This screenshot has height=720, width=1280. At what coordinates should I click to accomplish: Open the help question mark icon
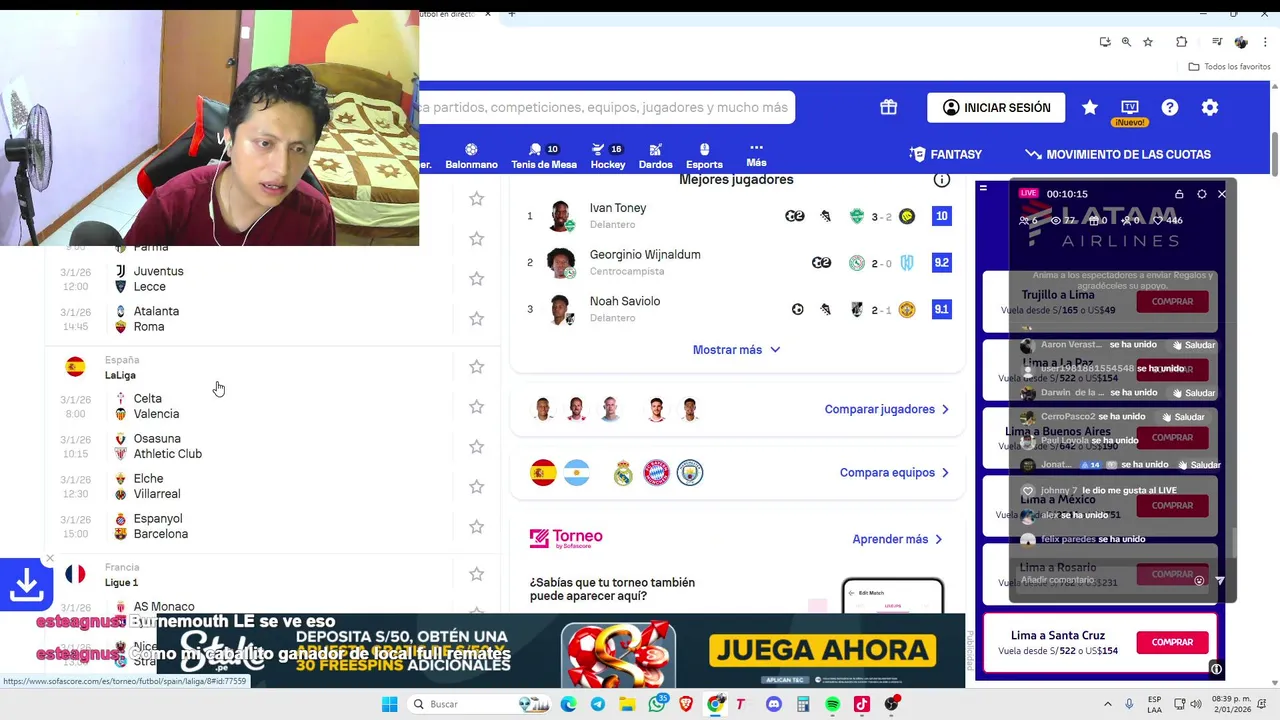coord(1170,107)
